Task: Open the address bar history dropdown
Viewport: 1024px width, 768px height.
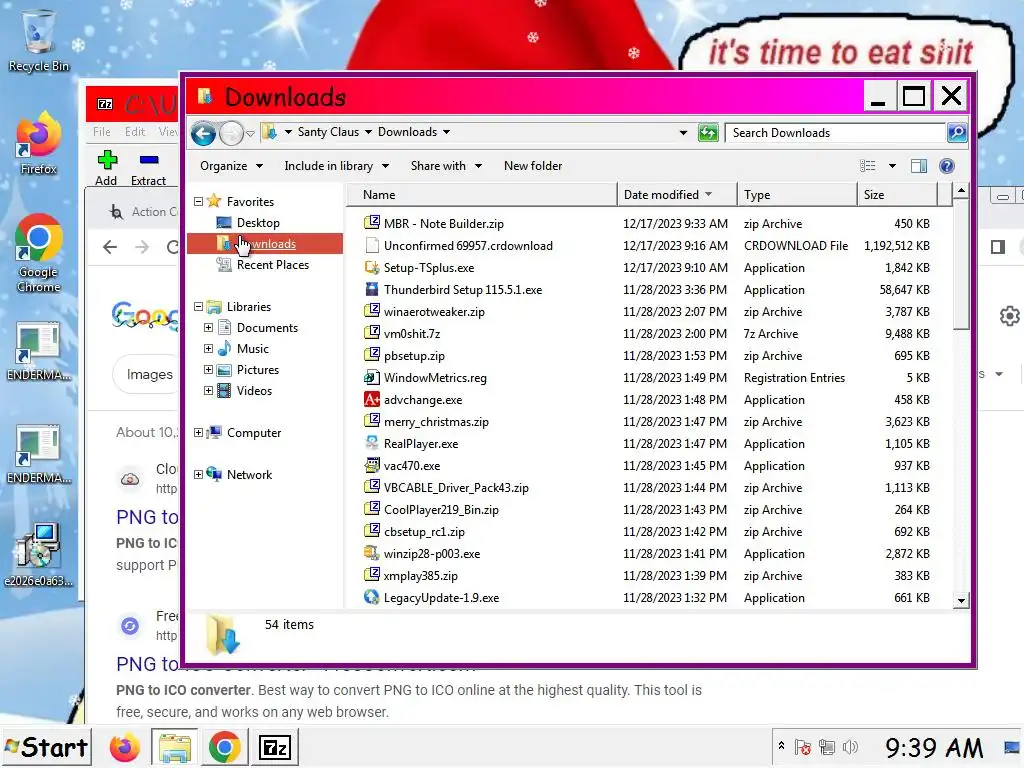Action: (683, 133)
